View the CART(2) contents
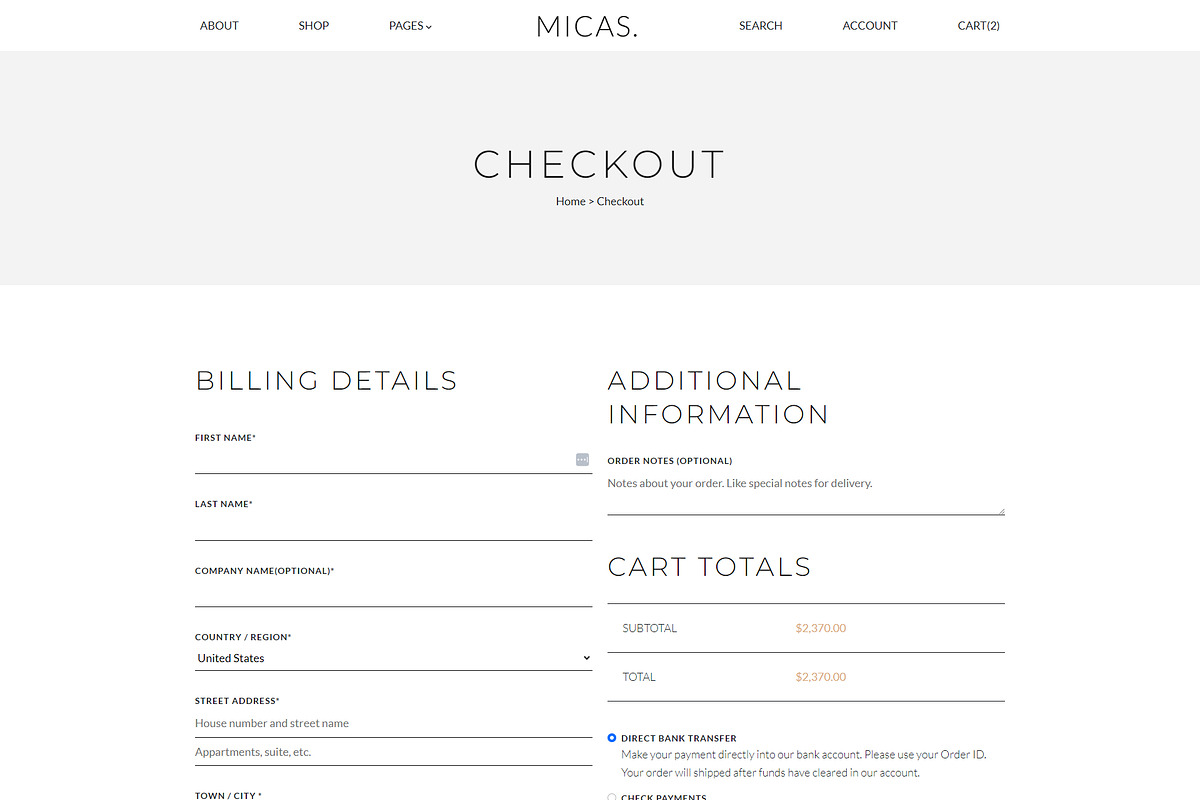 (978, 26)
